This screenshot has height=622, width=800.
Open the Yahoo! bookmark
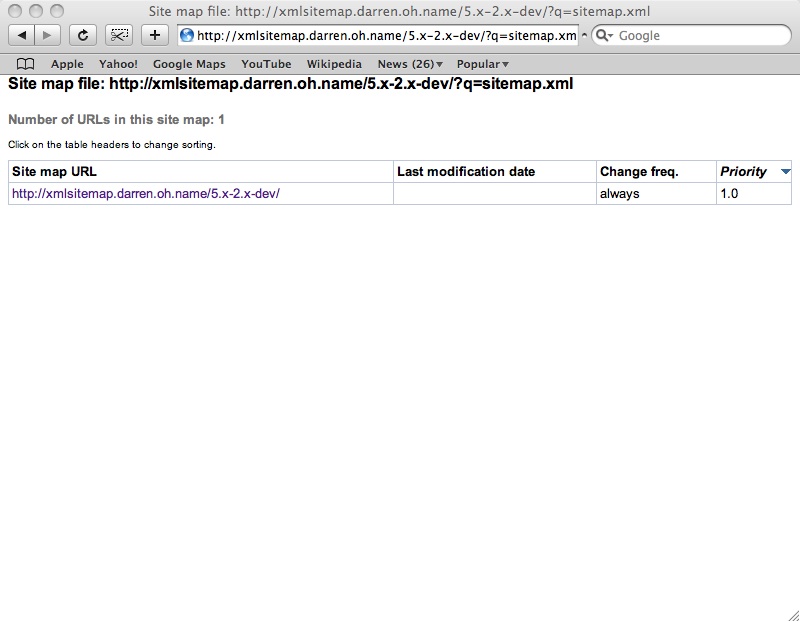[x=118, y=64]
